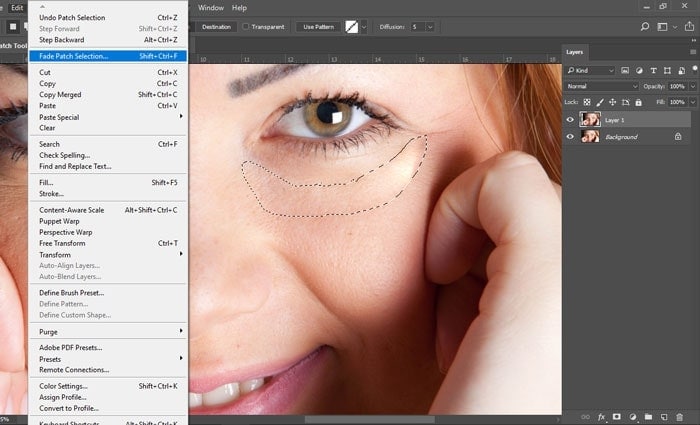Screen dimensions: 700x425
Task: Click New selection square icon in options bar
Action: tap(13, 27)
